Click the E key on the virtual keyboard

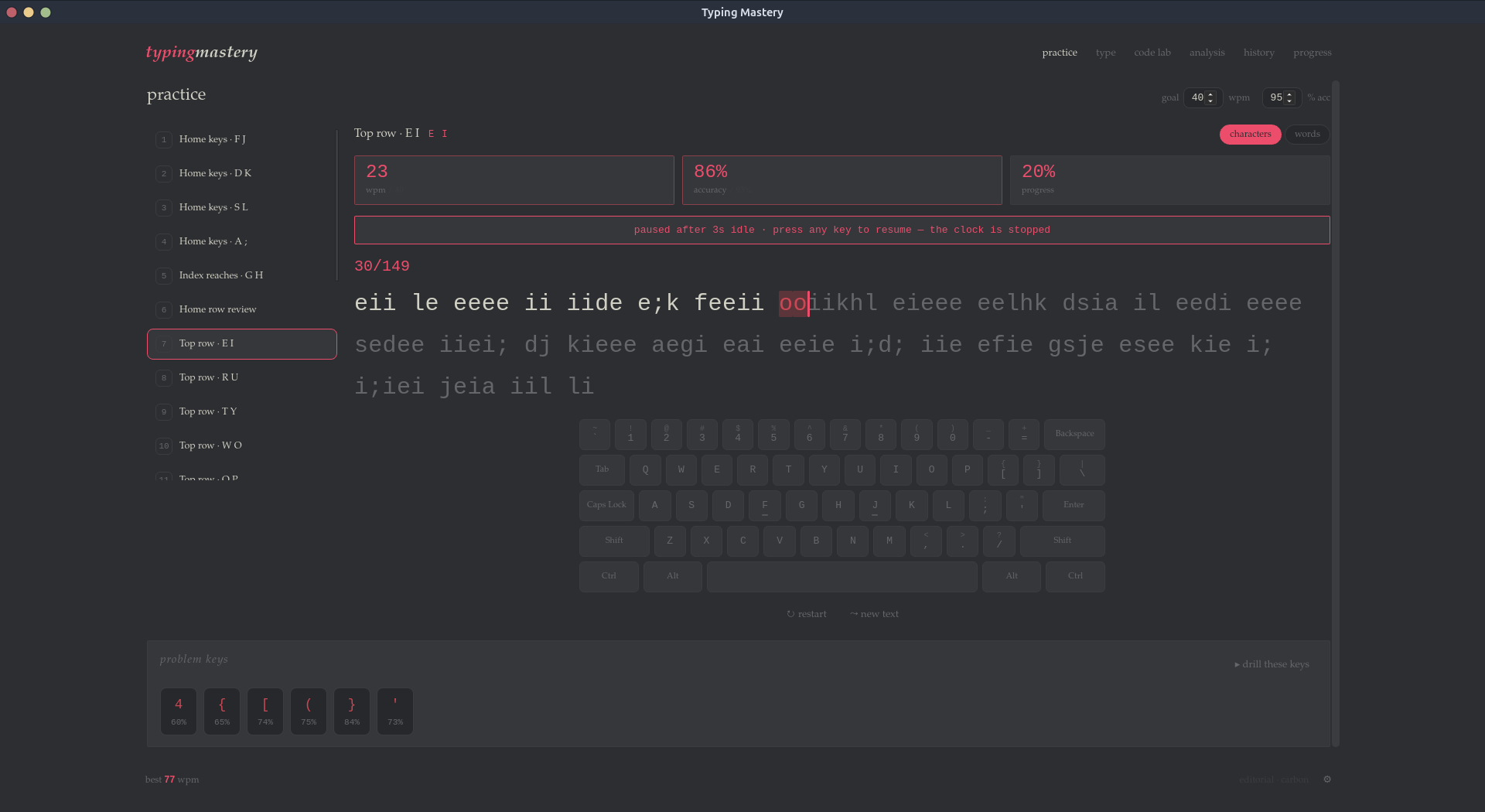[717, 470]
